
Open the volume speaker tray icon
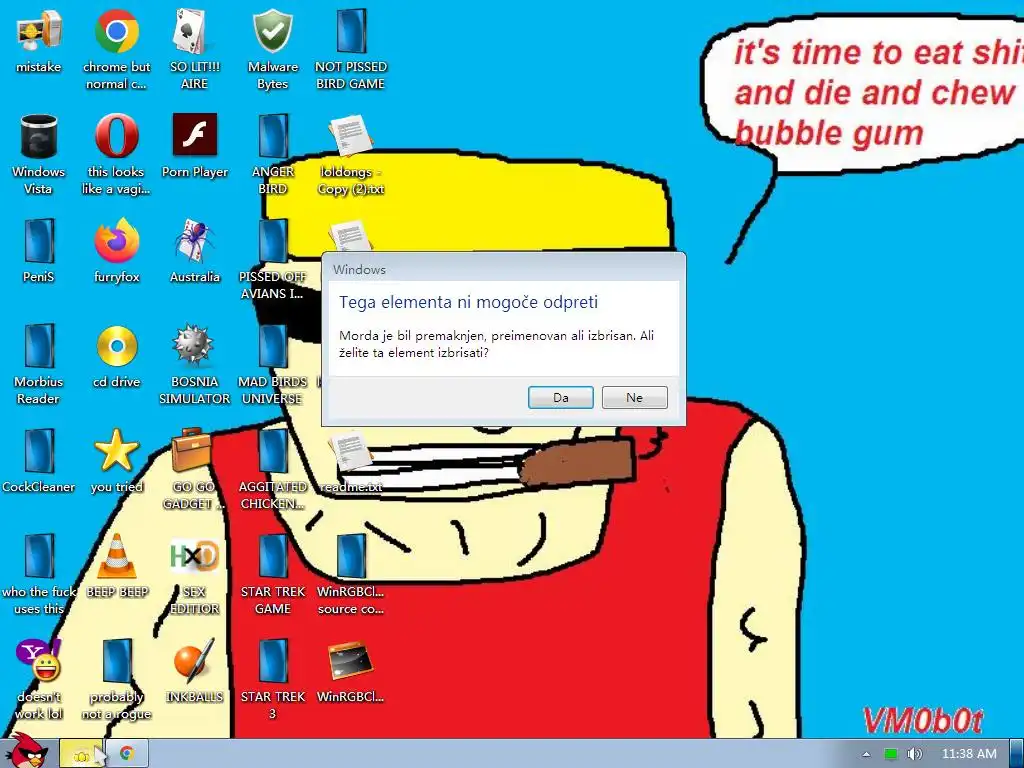[x=914, y=754]
